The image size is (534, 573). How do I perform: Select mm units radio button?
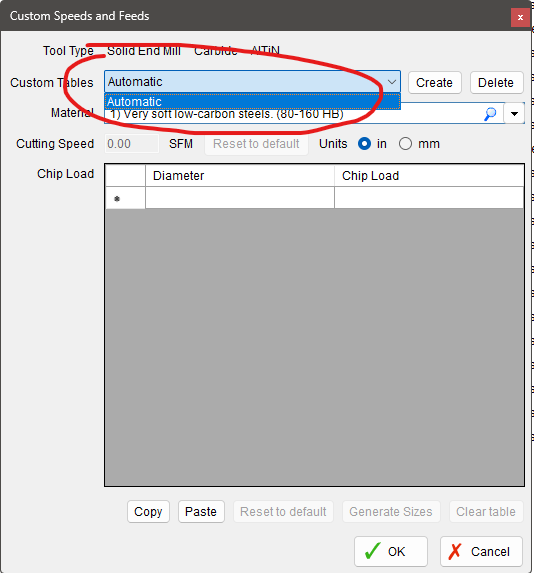click(x=405, y=144)
